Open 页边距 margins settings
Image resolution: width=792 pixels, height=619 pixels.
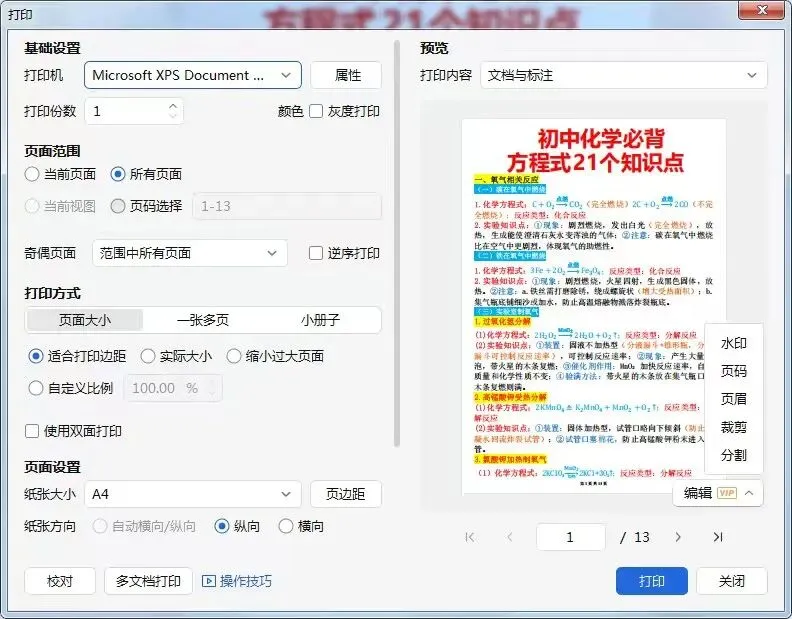(346, 494)
